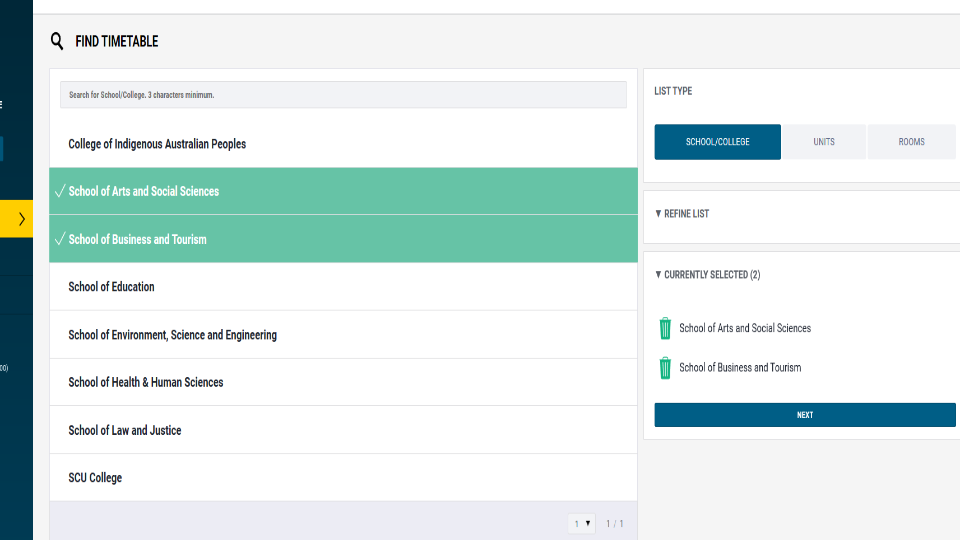Viewport: 960px width, 540px height.
Task: Collapse the Currently Selected (2) section
Action: [707, 275]
